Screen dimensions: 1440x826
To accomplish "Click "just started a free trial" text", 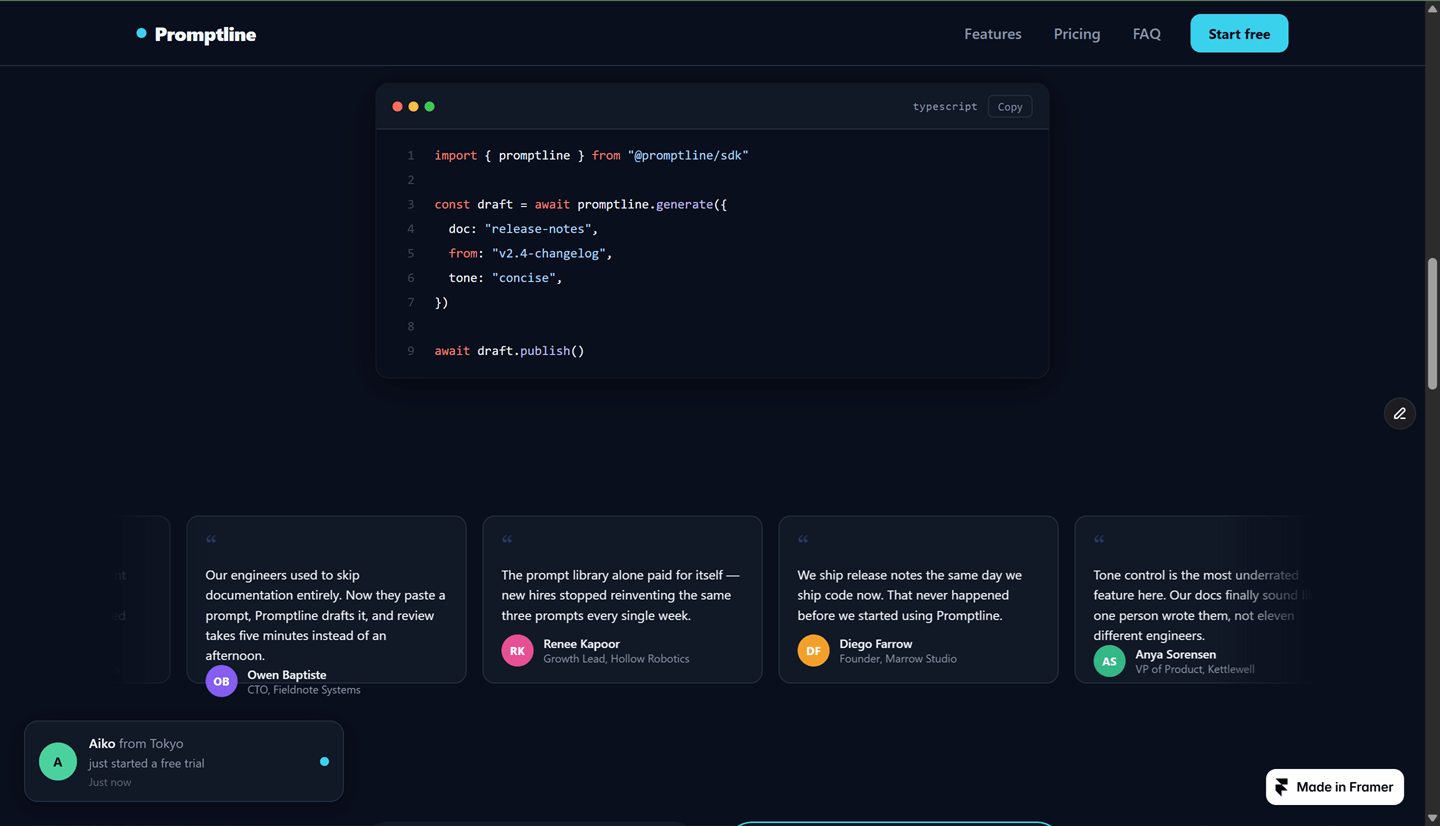I will (x=146, y=763).
